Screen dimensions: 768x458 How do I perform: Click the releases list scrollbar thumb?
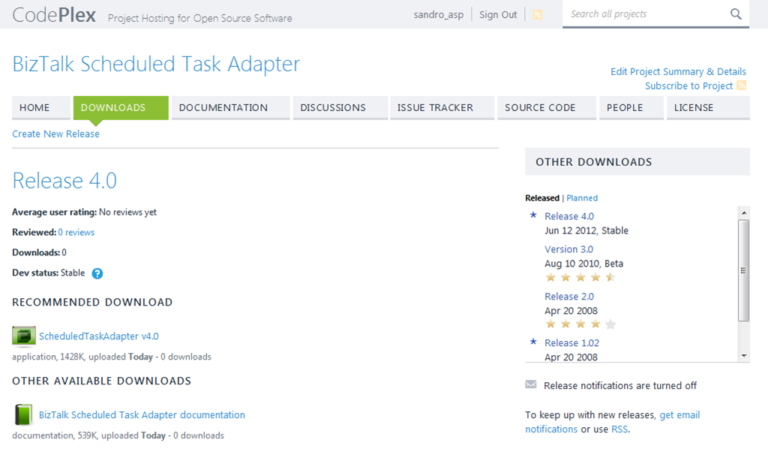click(744, 270)
